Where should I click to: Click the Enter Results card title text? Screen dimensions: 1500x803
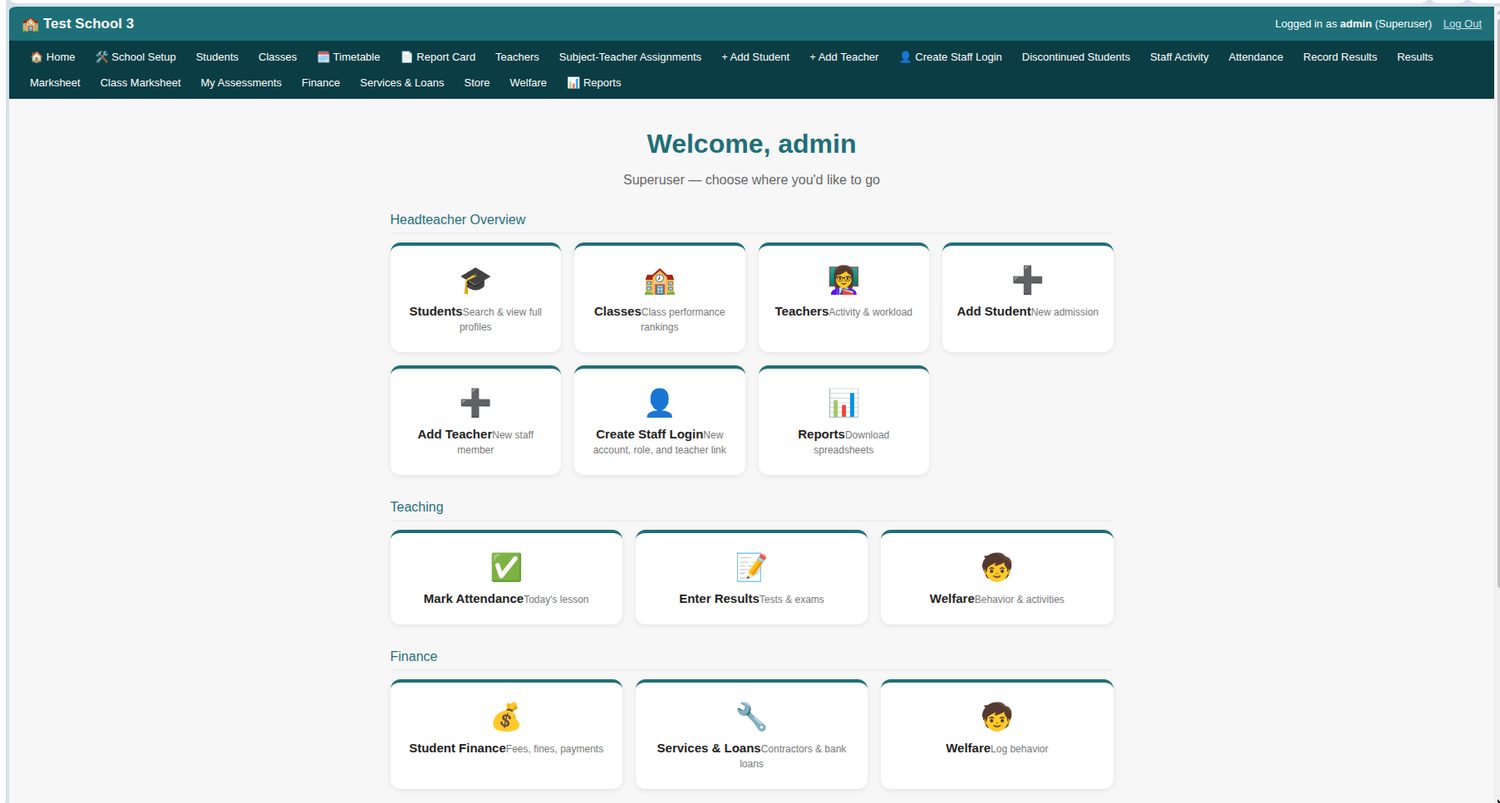click(719, 598)
